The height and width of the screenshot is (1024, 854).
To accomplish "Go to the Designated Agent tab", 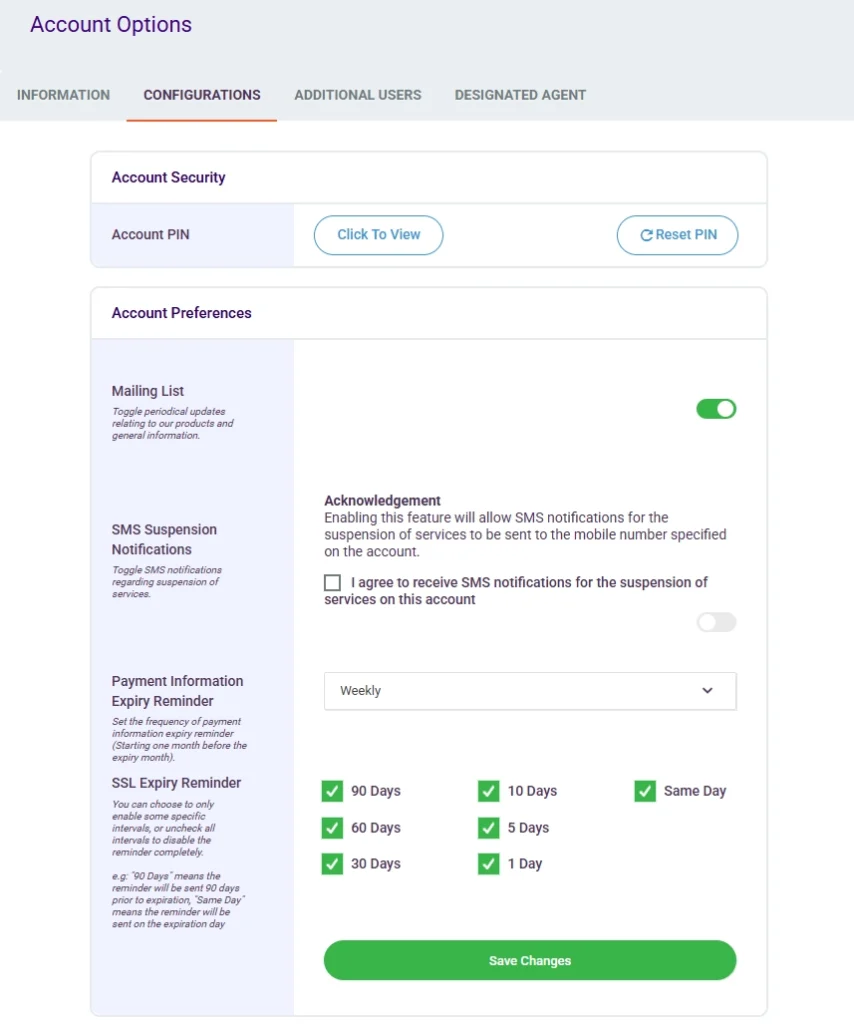I will 520,95.
